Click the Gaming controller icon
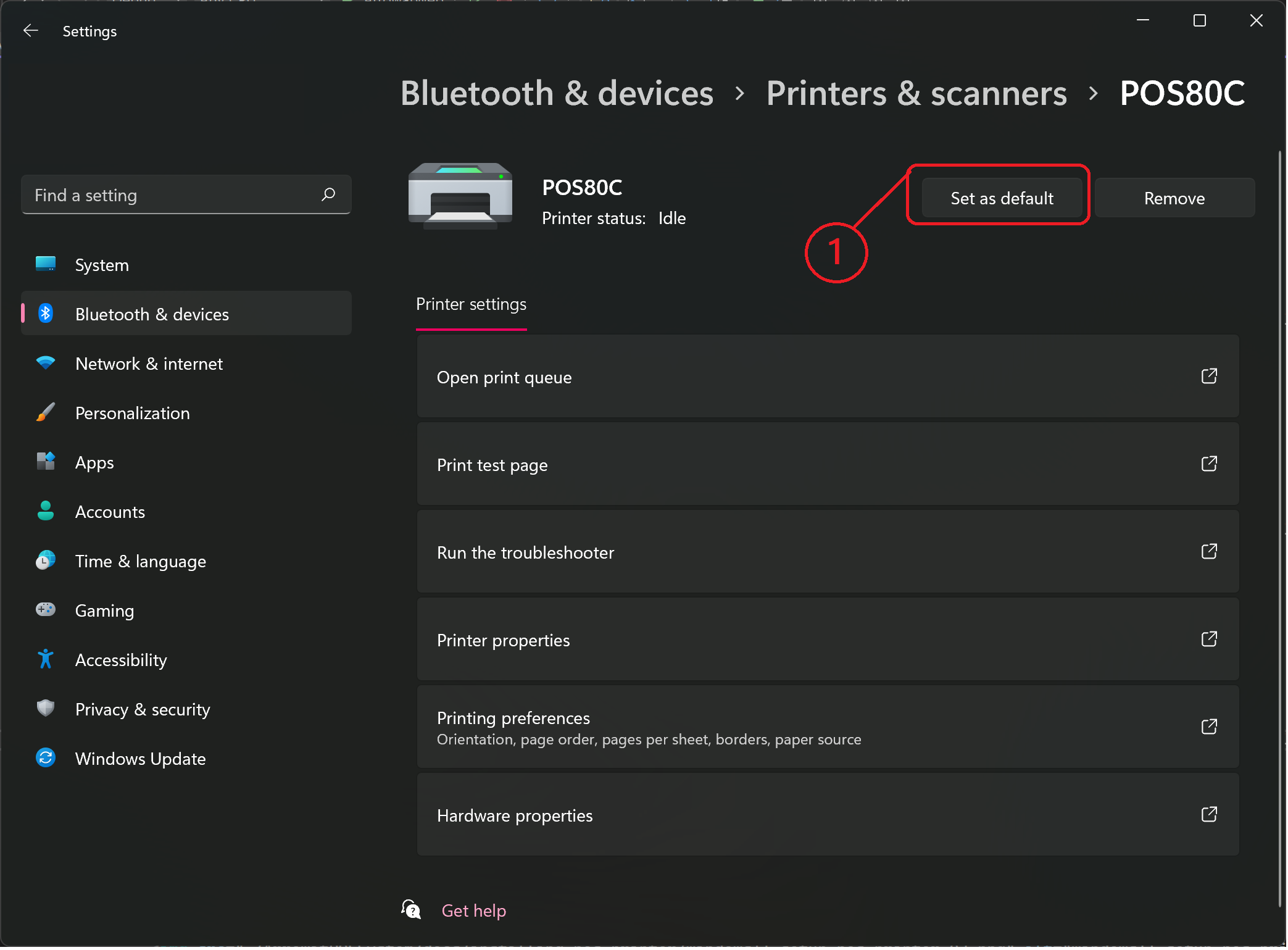This screenshot has height=950, width=1288. tap(46, 610)
